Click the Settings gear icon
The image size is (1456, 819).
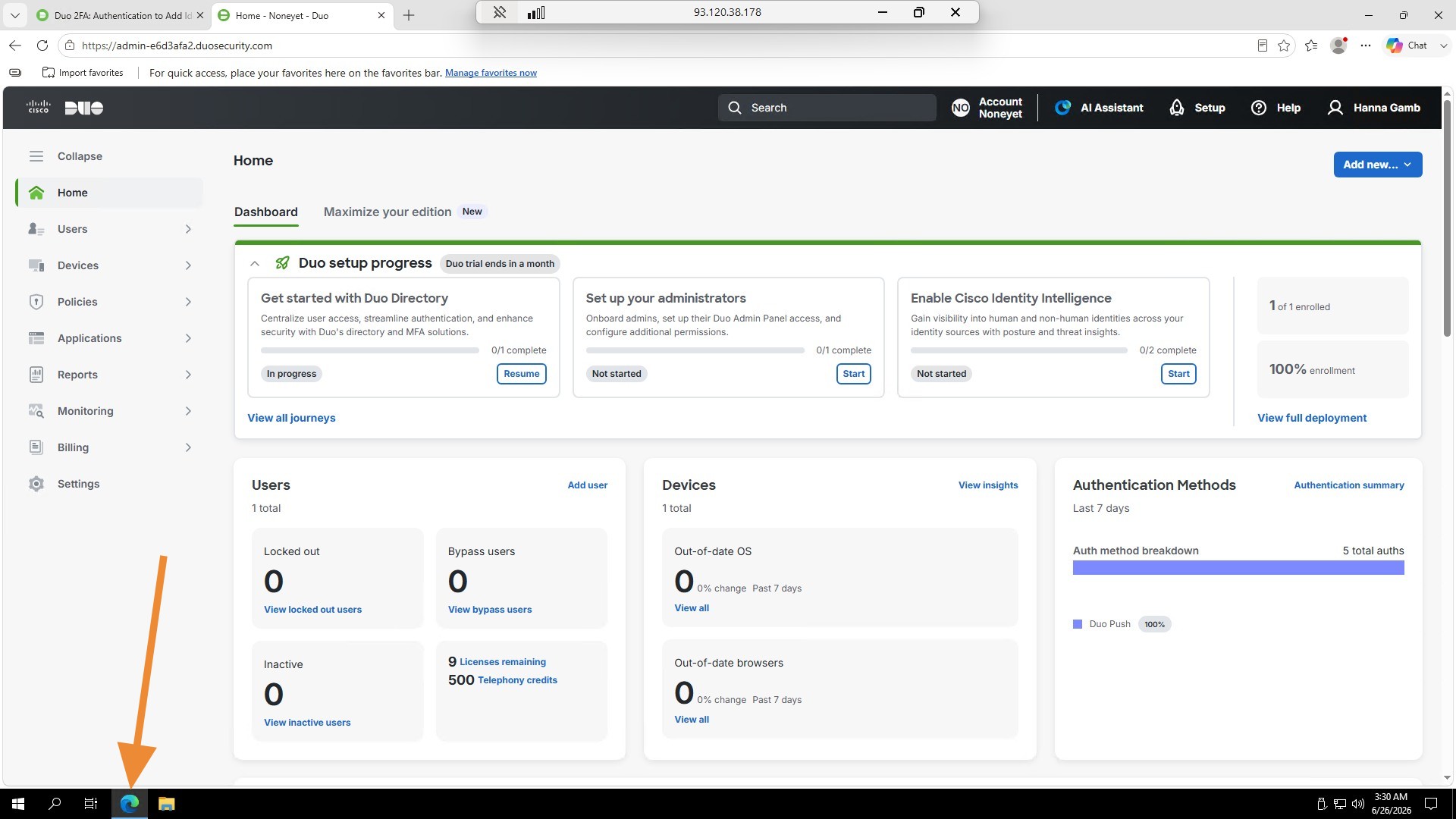(x=36, y=484)
